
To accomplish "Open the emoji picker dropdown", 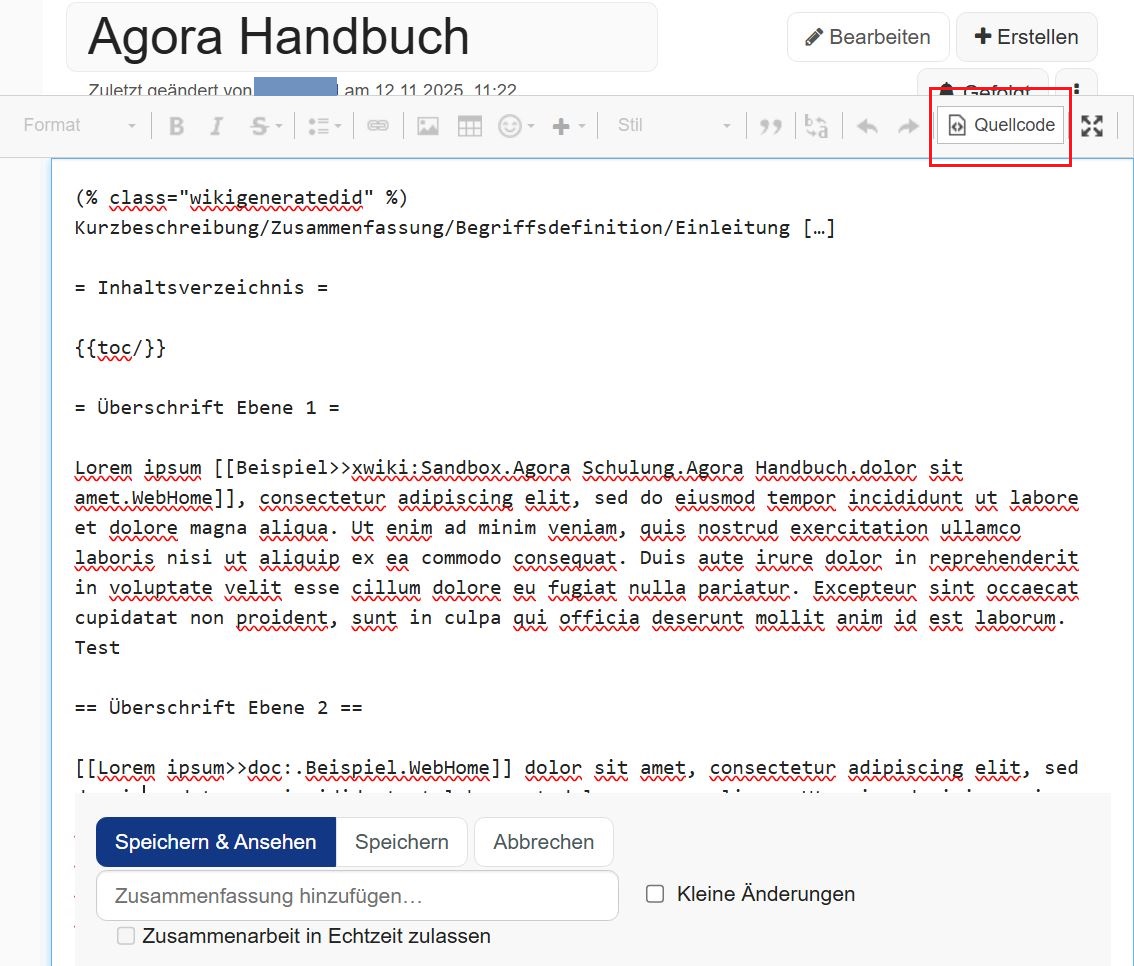I will [x=516, y=126].
